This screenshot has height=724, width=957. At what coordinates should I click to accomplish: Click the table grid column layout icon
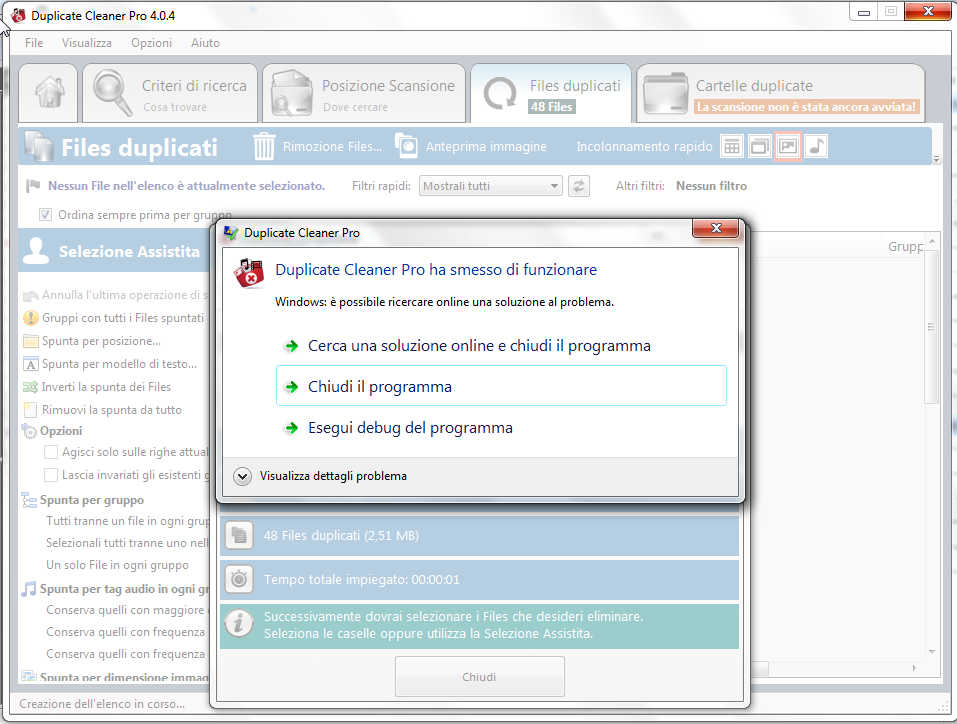[732, 146]
